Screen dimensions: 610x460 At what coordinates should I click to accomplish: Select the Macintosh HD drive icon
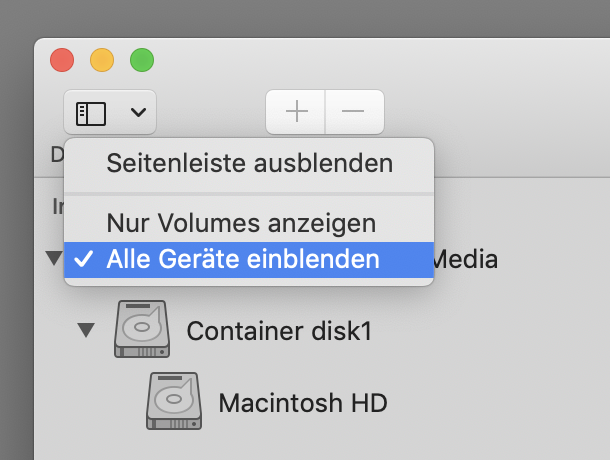point(174,401)
